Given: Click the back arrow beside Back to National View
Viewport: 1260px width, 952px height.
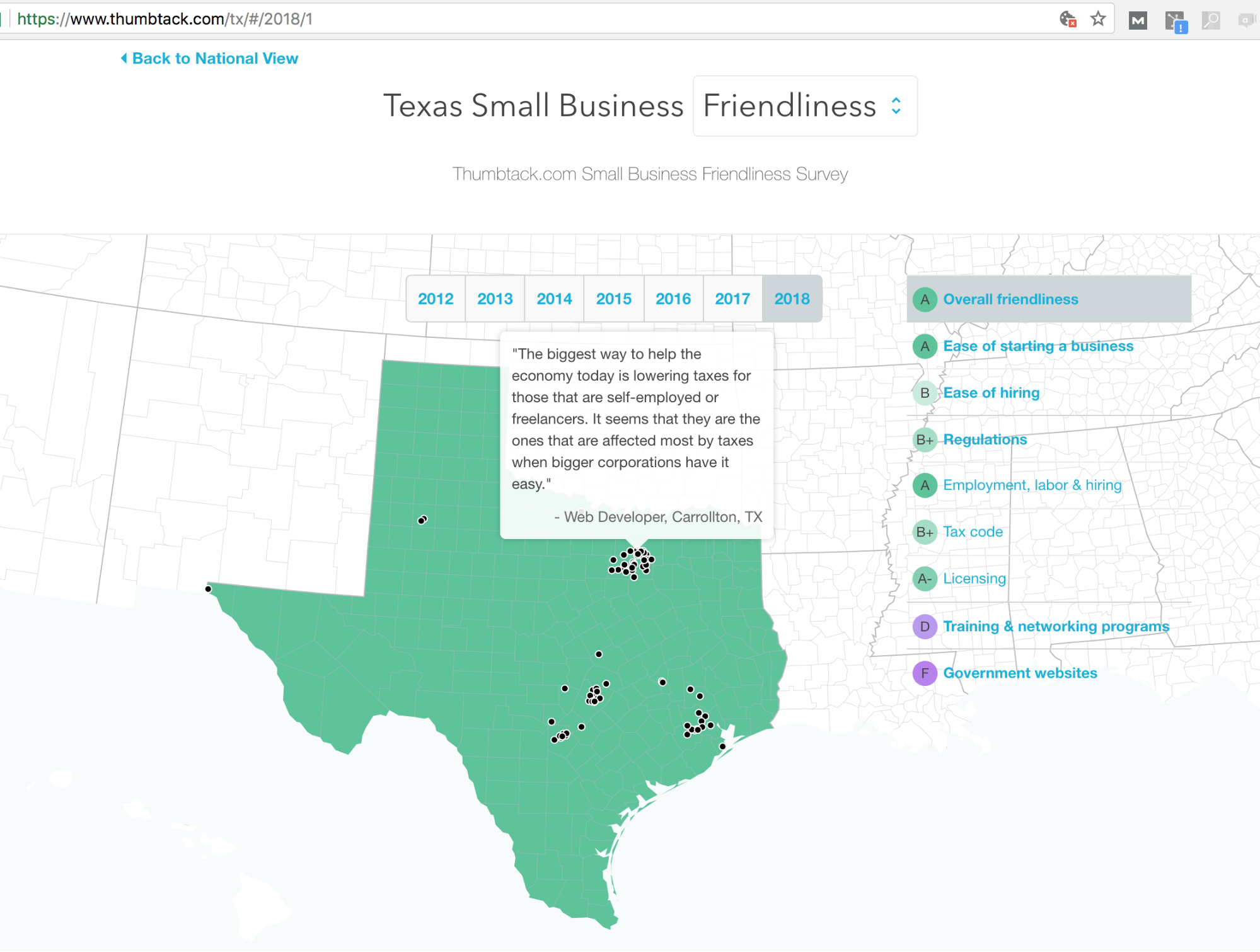Looking at the screenshot, I should point(124,58).
